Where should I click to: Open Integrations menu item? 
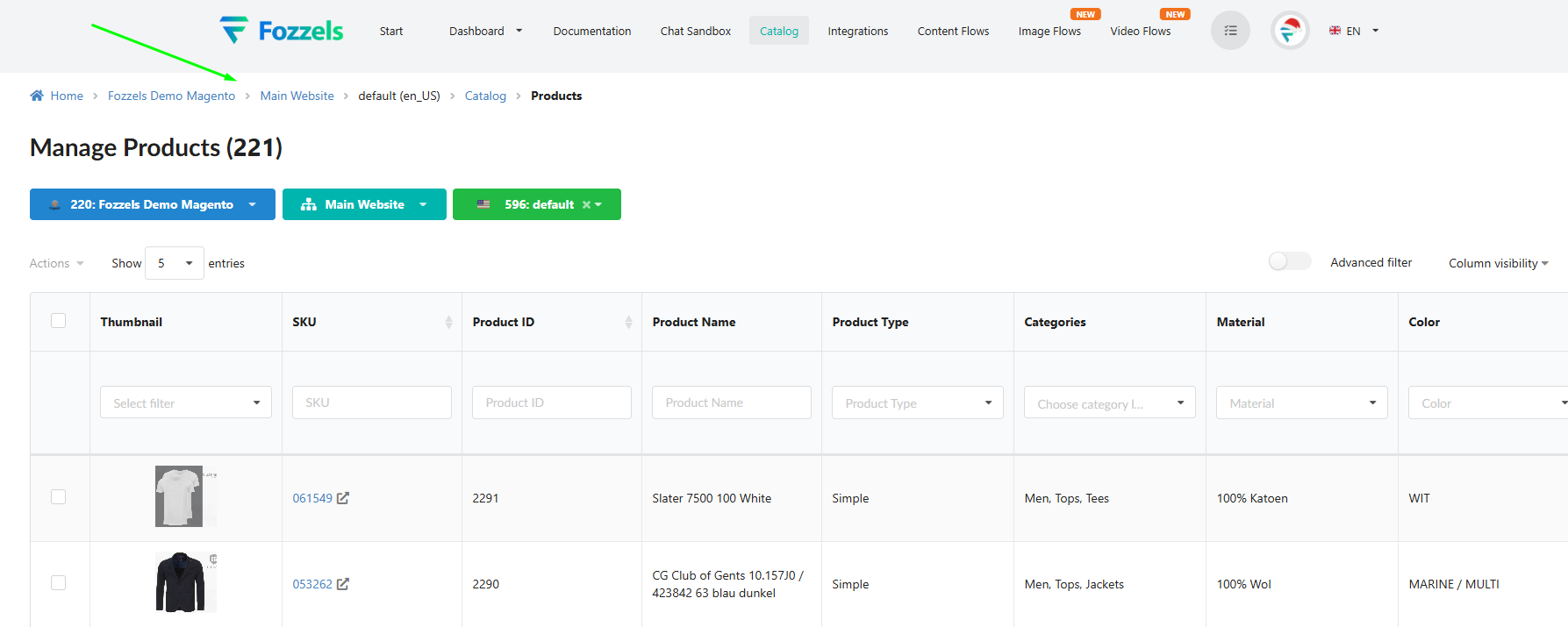pyautogui.click(x=858, y=31)
